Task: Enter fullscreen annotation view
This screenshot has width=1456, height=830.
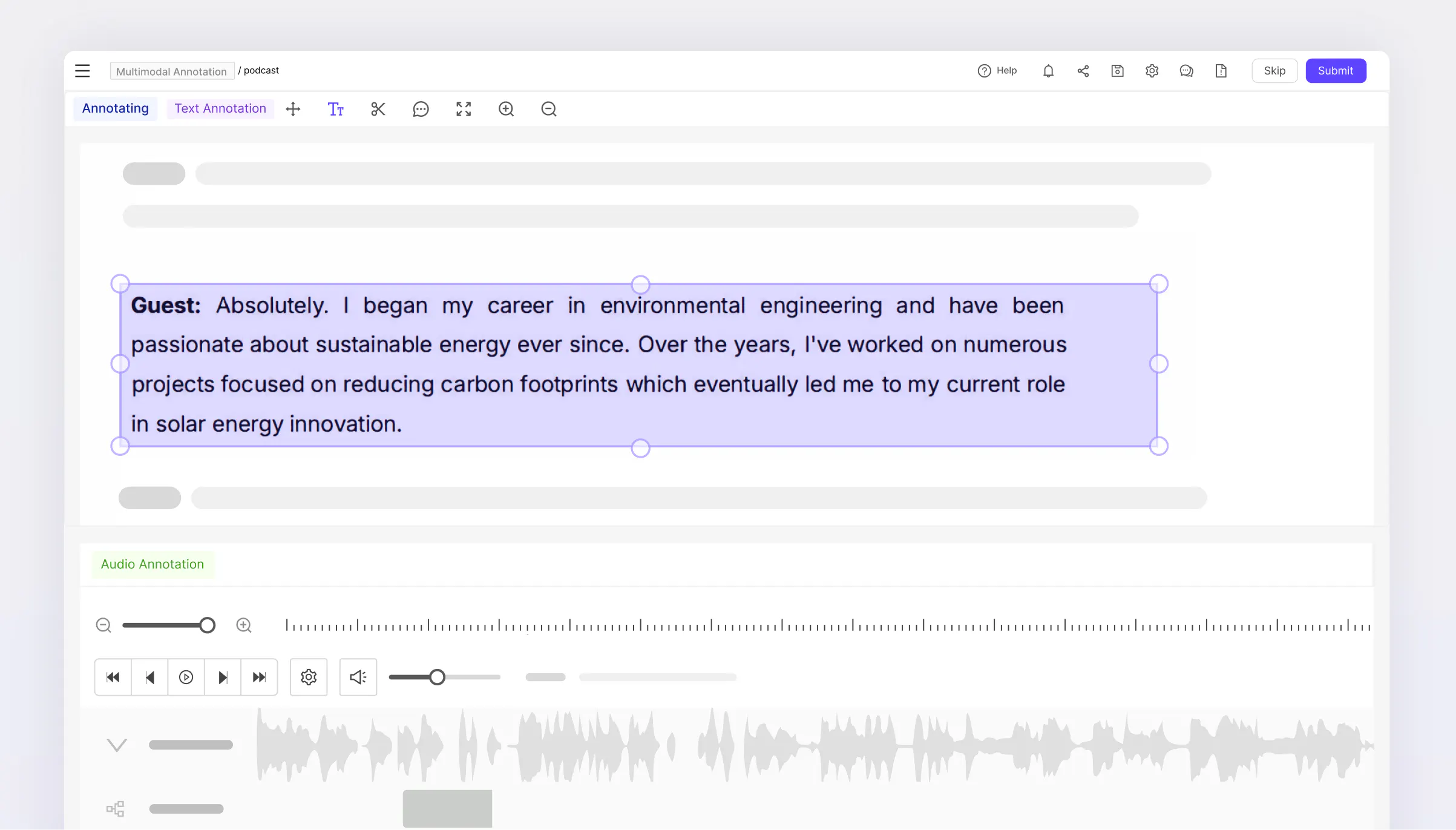Action: [x=464, y=109]
